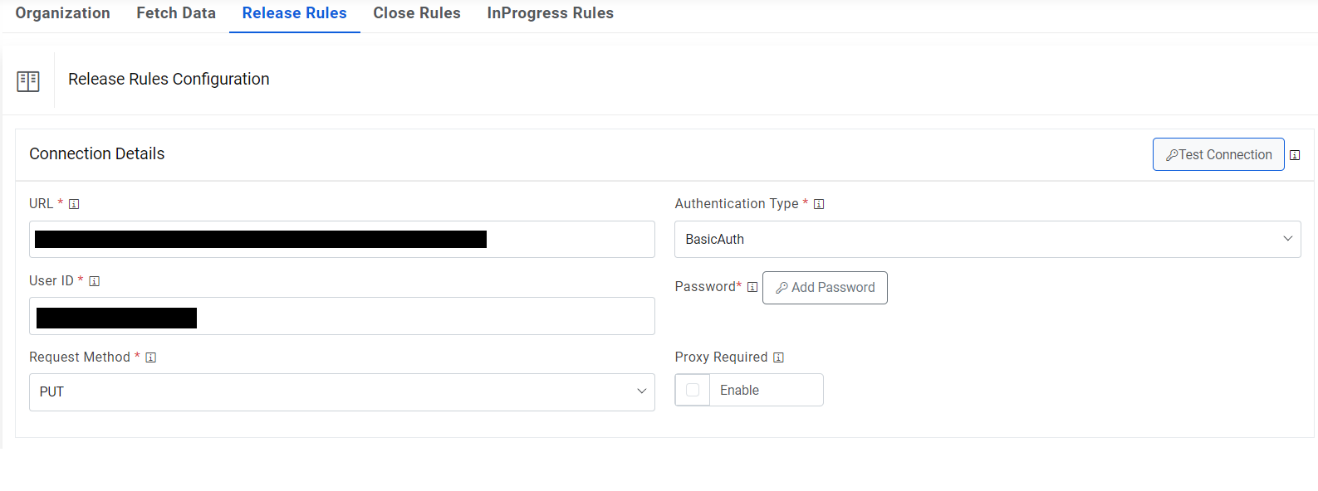Enable the Proxy Required checkbox

coord(693,390)
